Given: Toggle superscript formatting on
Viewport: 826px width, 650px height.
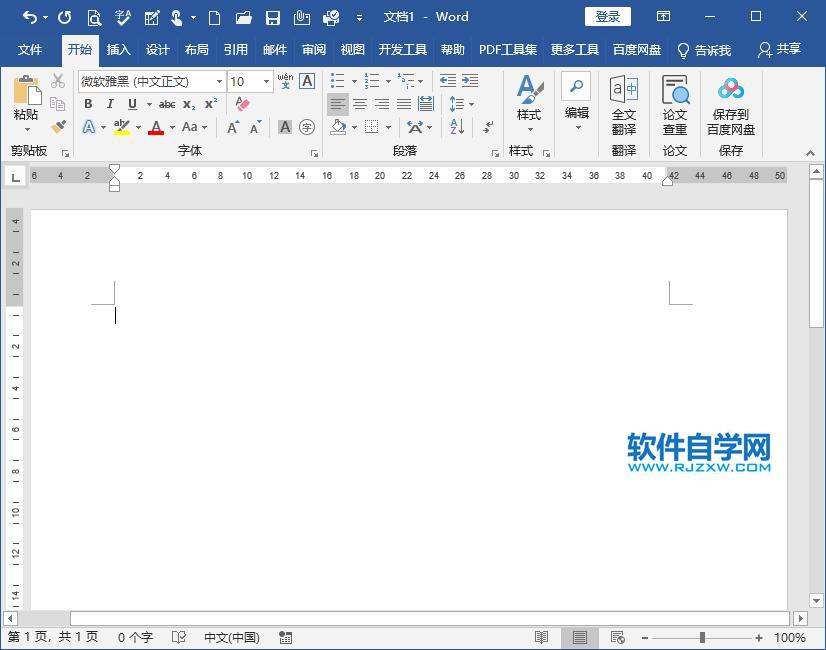Looking at the screenshot, I should (210, 104).
